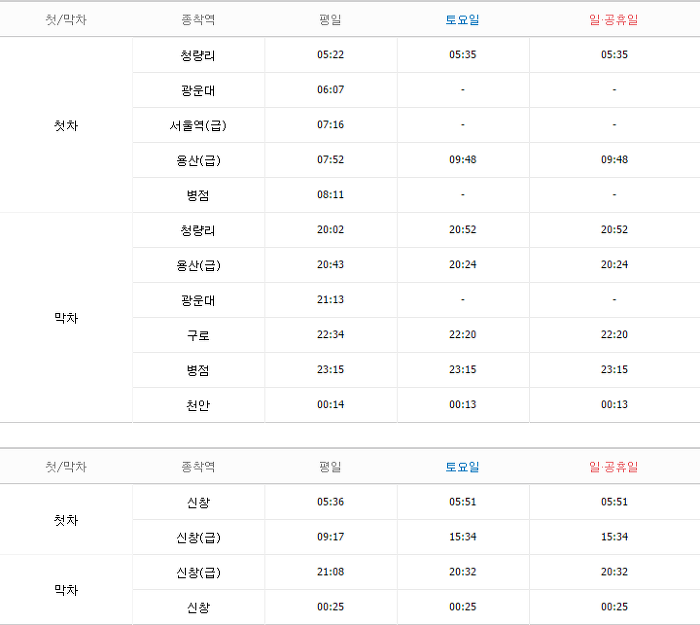Select the holiday-column 09:48 time for 용산(급)
The image size is (700, 625).
pyautogui.click(x=614, y=159)
